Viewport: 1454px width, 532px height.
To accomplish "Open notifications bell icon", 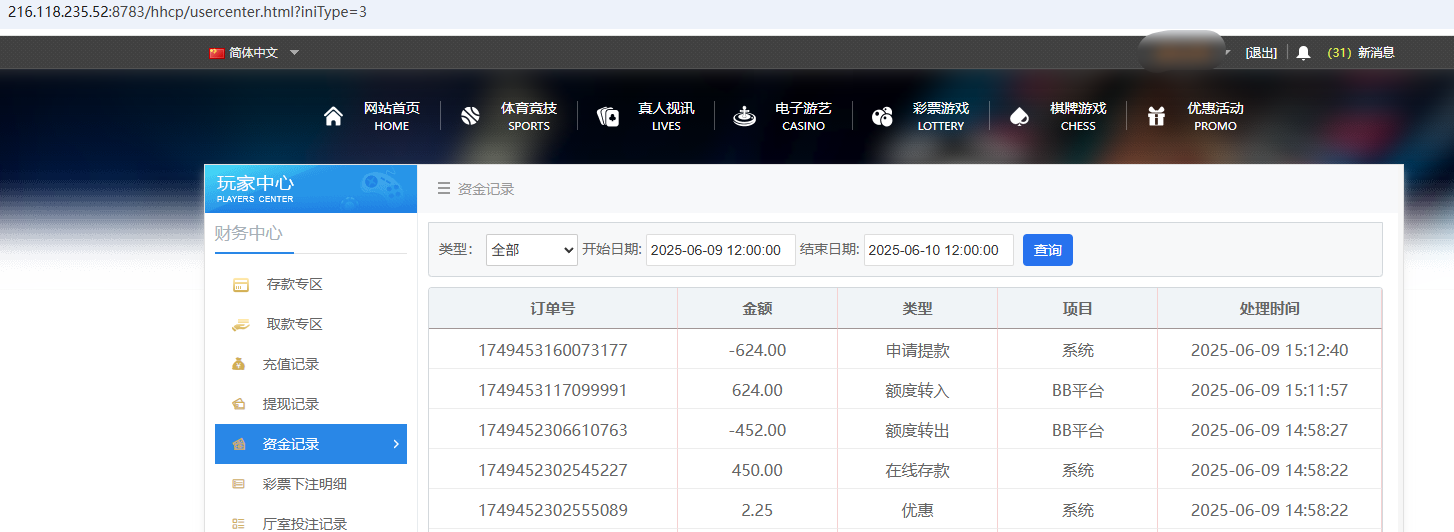I will 1303,53.
